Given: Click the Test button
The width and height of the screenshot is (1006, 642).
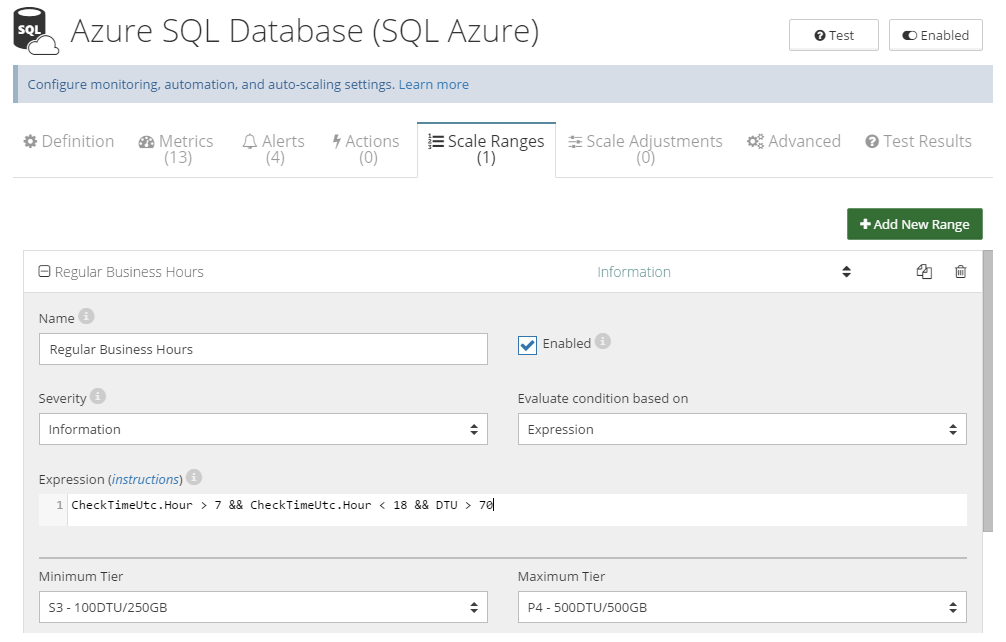Looking at the screenshot, I should point(833,35).
